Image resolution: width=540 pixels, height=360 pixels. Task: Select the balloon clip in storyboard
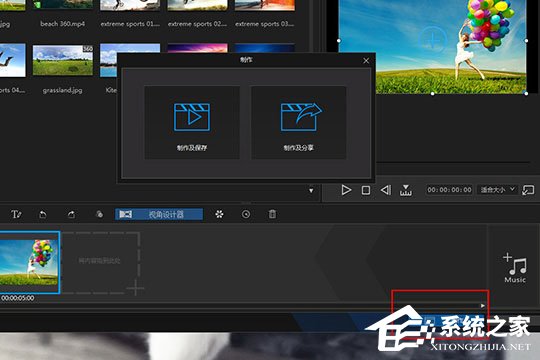pos(30,263)
